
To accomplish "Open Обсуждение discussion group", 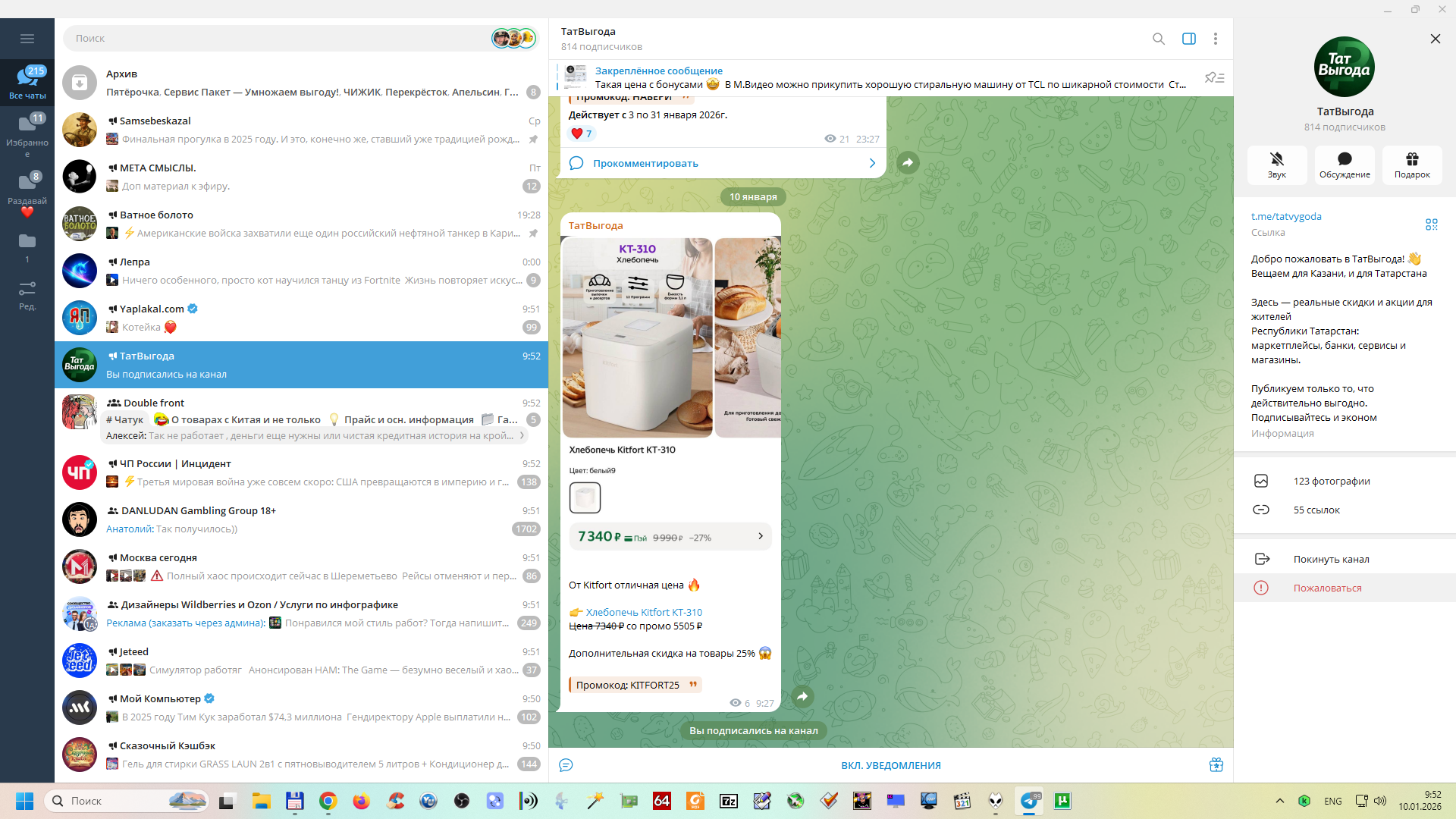I will pyautogui.click(x=1344, y=164).
